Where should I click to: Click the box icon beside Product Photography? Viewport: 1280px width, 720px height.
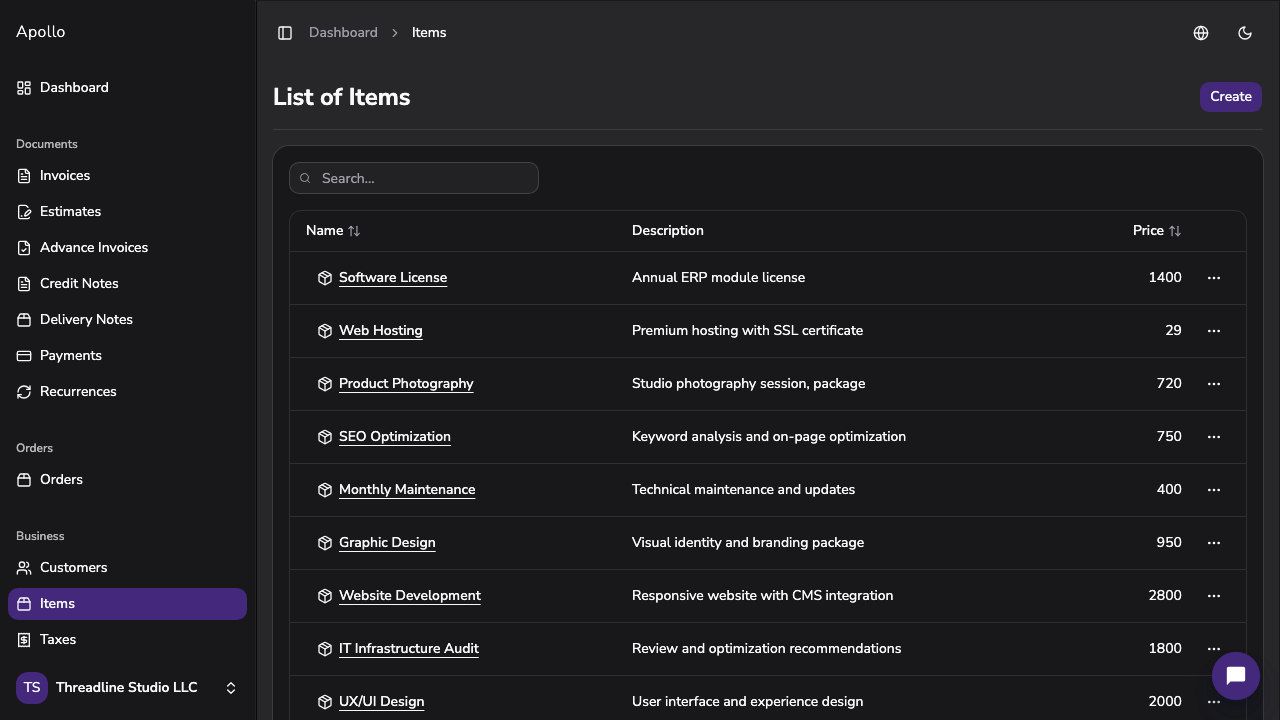tap(325, 384)
